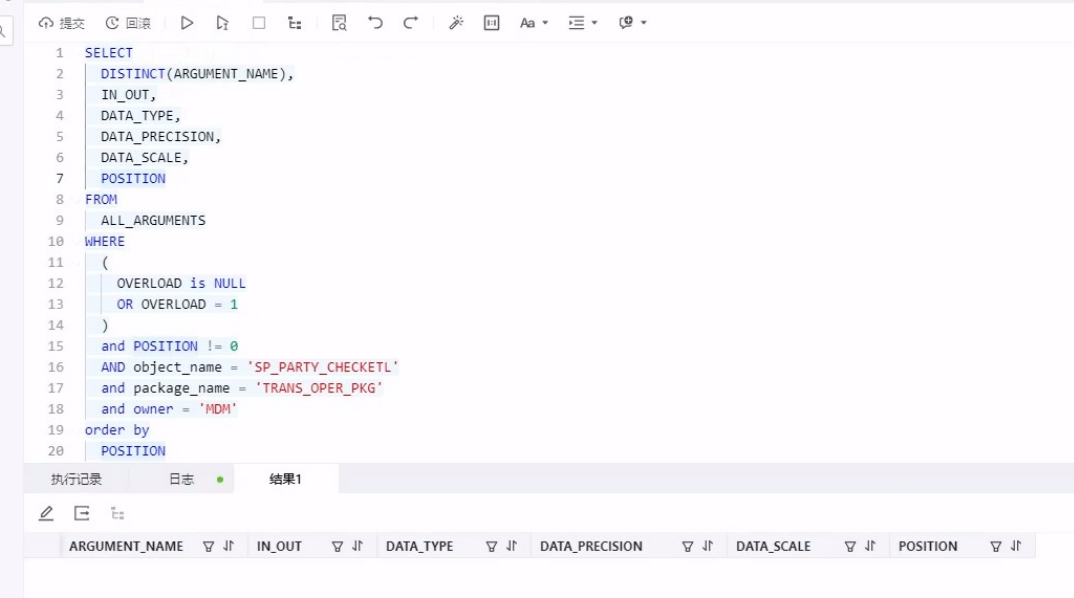Open the Aa text case dropdown
Viewport: 1074px width, 598px height.
point(534,23)
